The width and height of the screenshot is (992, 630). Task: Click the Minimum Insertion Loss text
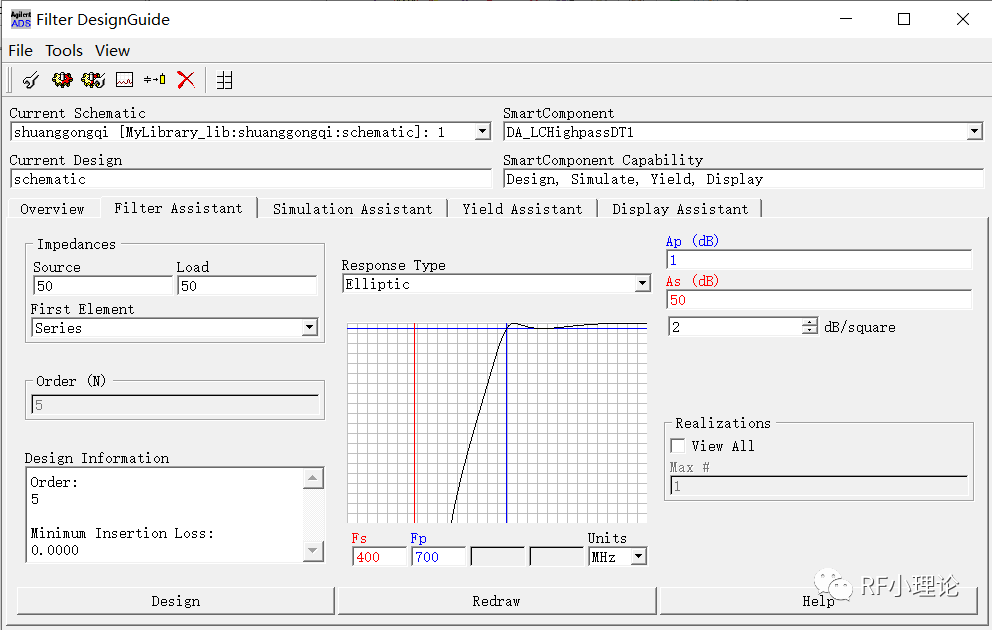pyautogui.click(x=122, y=533)
